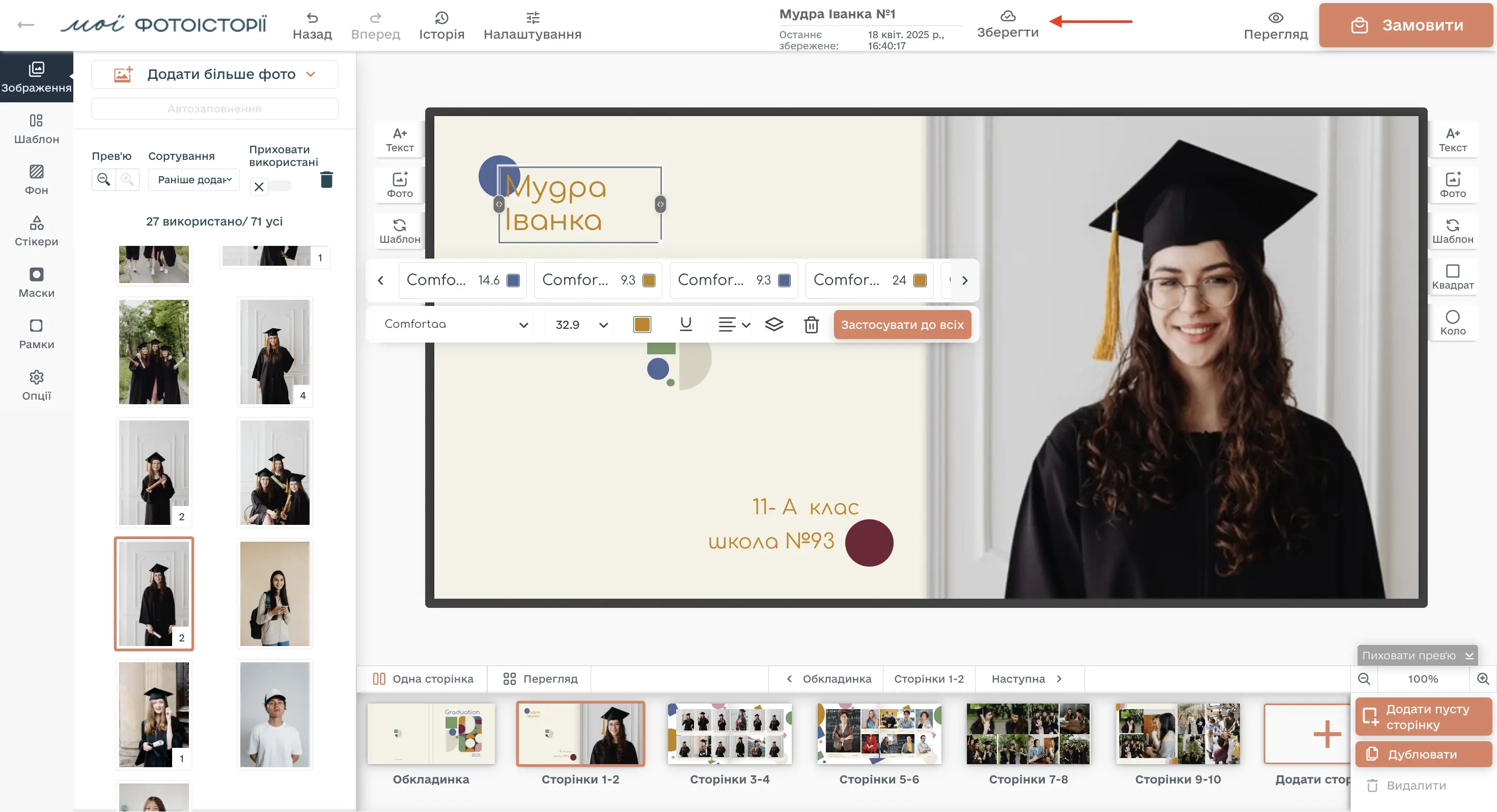This screenshot has height=812, width=1497.
Task: Add text with left page Текст tool
Action: 400,140
